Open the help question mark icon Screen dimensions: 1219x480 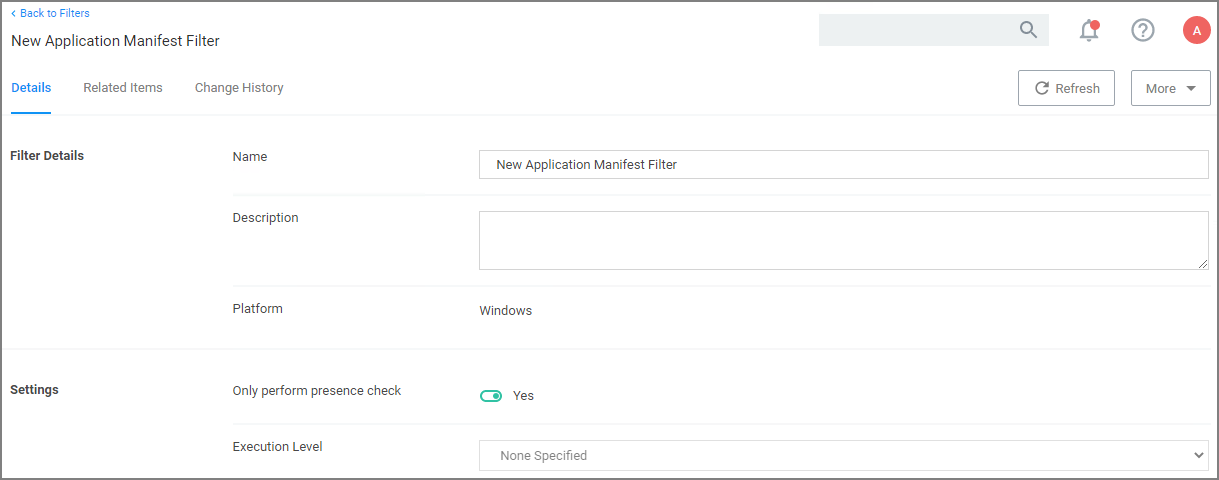click(1142, 30)
